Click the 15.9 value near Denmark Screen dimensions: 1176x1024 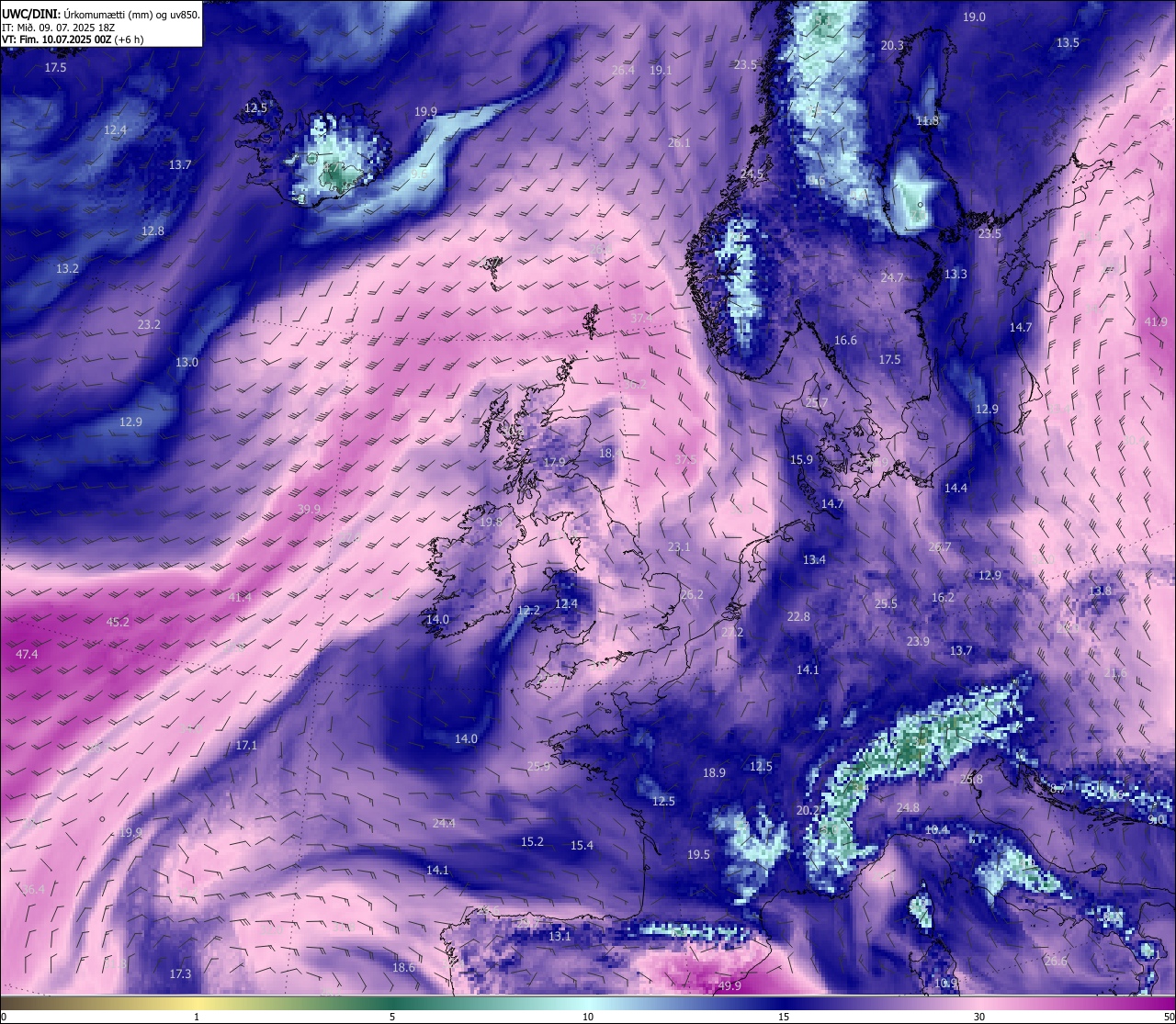point(801,459)
